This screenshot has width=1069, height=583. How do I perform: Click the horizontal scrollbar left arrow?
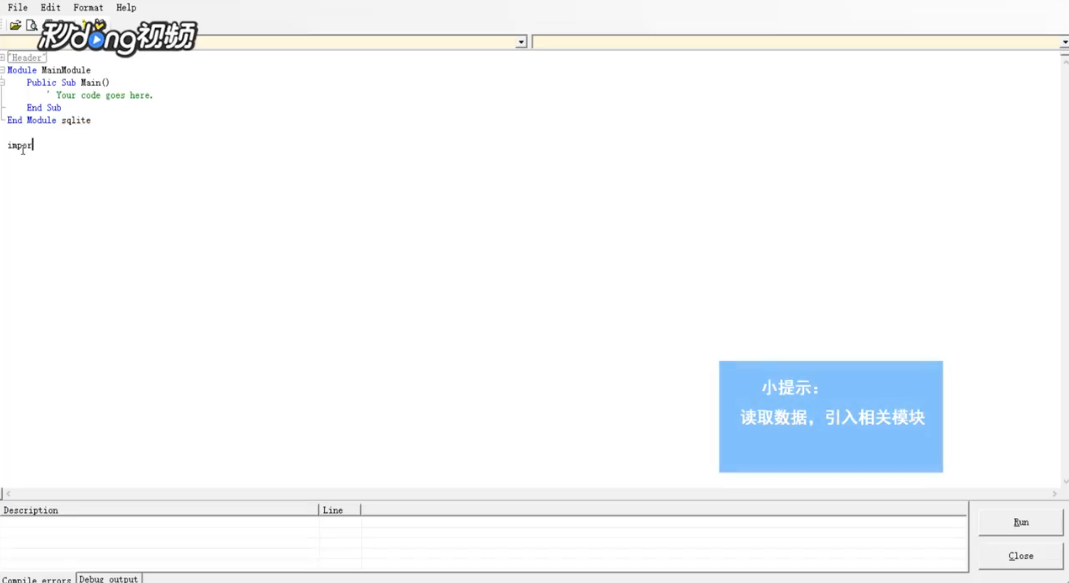(x=8, y=494)
